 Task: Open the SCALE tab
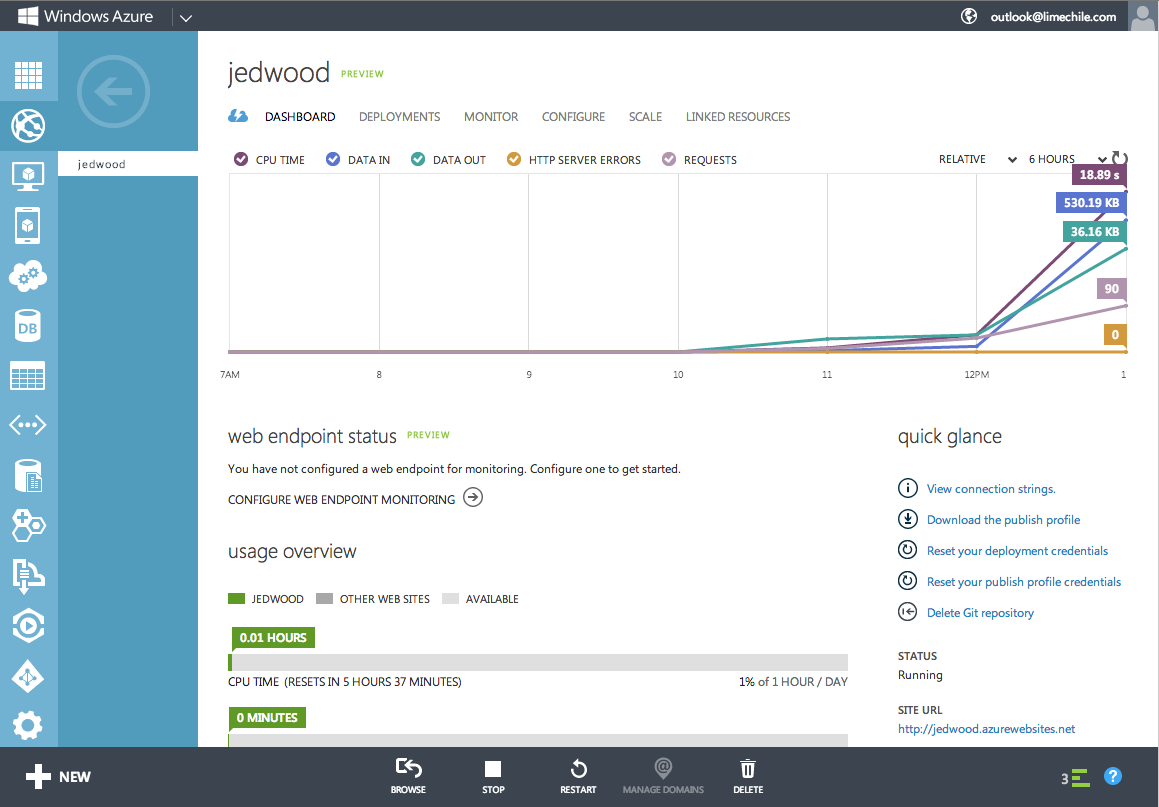click(645, 117)
